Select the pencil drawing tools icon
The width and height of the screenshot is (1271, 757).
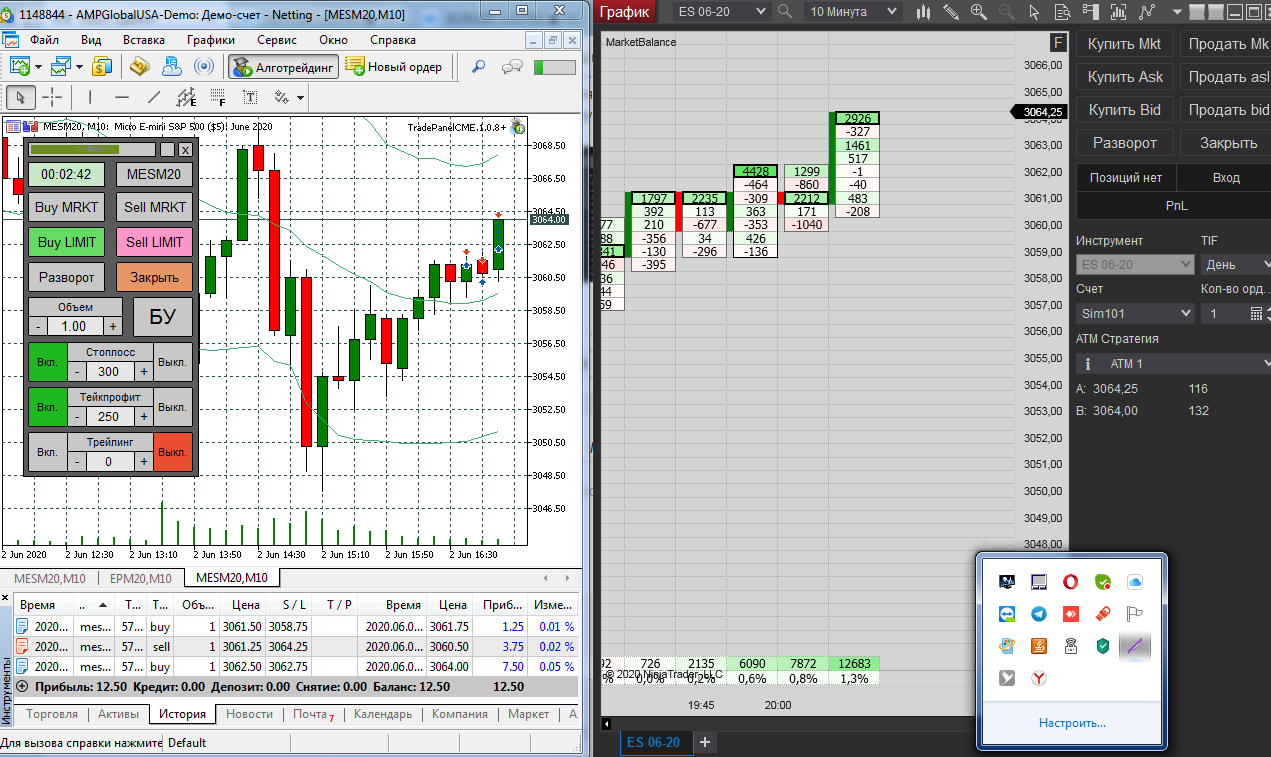951,12
